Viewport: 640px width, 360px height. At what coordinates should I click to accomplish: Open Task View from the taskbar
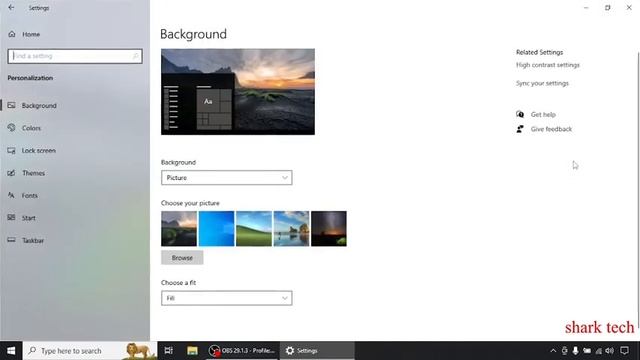click(169, 351)
